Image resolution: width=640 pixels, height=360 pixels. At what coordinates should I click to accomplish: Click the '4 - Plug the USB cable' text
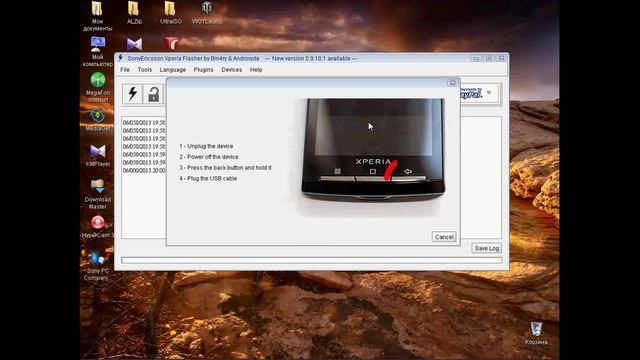[208, 178]
